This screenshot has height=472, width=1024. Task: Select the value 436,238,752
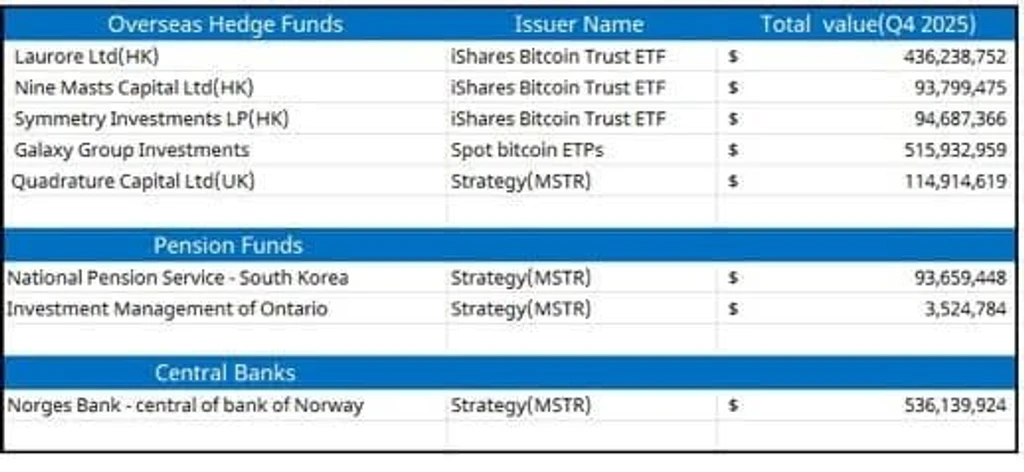tap(955, 57)
